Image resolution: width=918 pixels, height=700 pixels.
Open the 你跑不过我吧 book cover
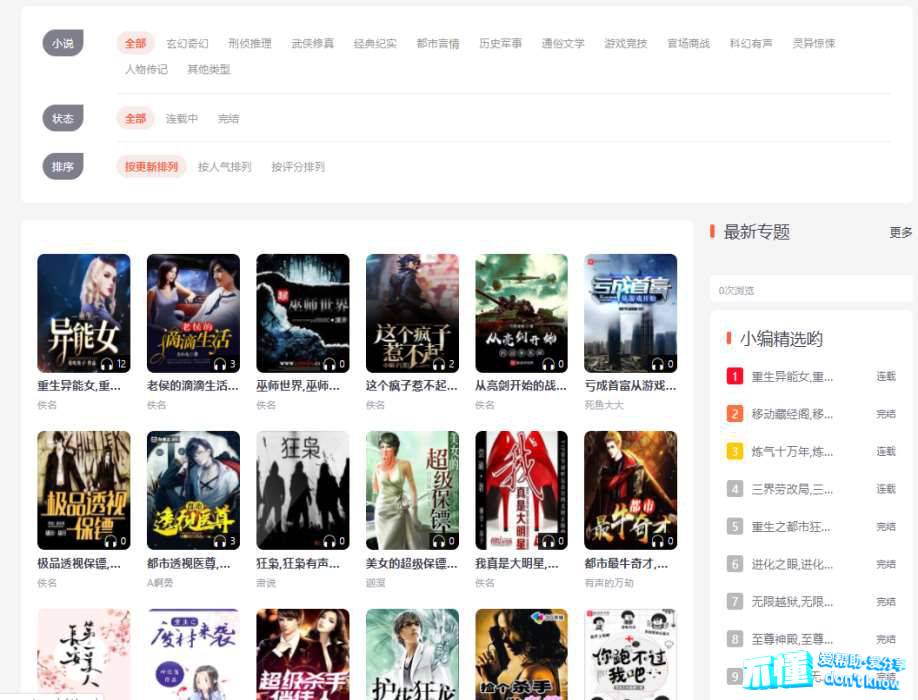click(x=631, y=654)
